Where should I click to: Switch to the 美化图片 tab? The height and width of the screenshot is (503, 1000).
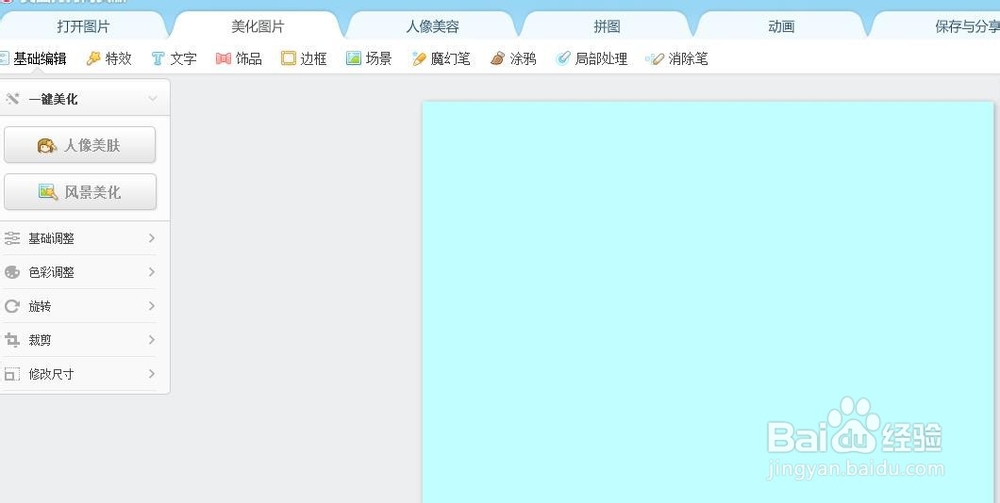[x=258, y=27]
